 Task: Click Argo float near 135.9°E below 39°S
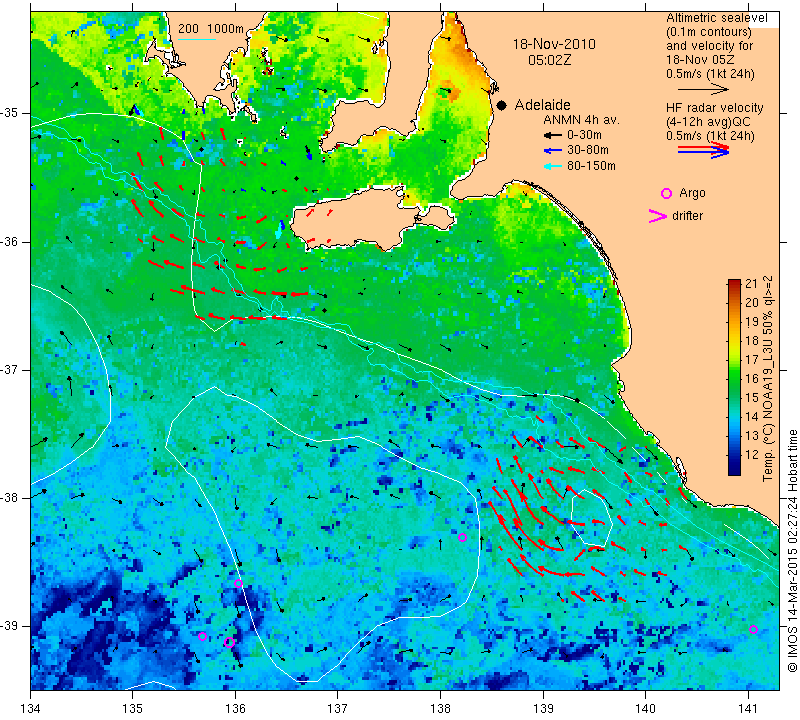229,642
